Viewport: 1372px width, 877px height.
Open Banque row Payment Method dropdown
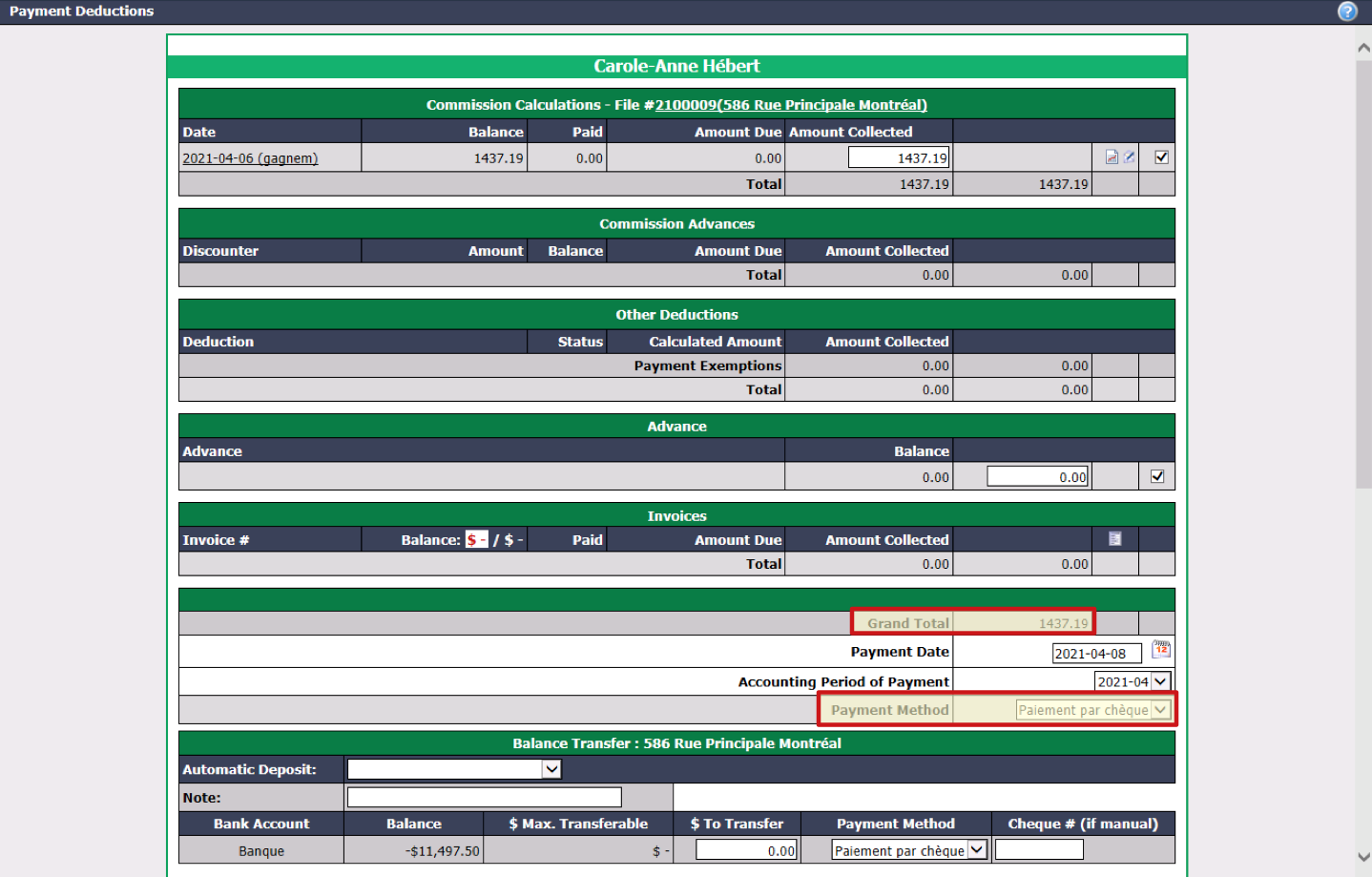[909, 850]
